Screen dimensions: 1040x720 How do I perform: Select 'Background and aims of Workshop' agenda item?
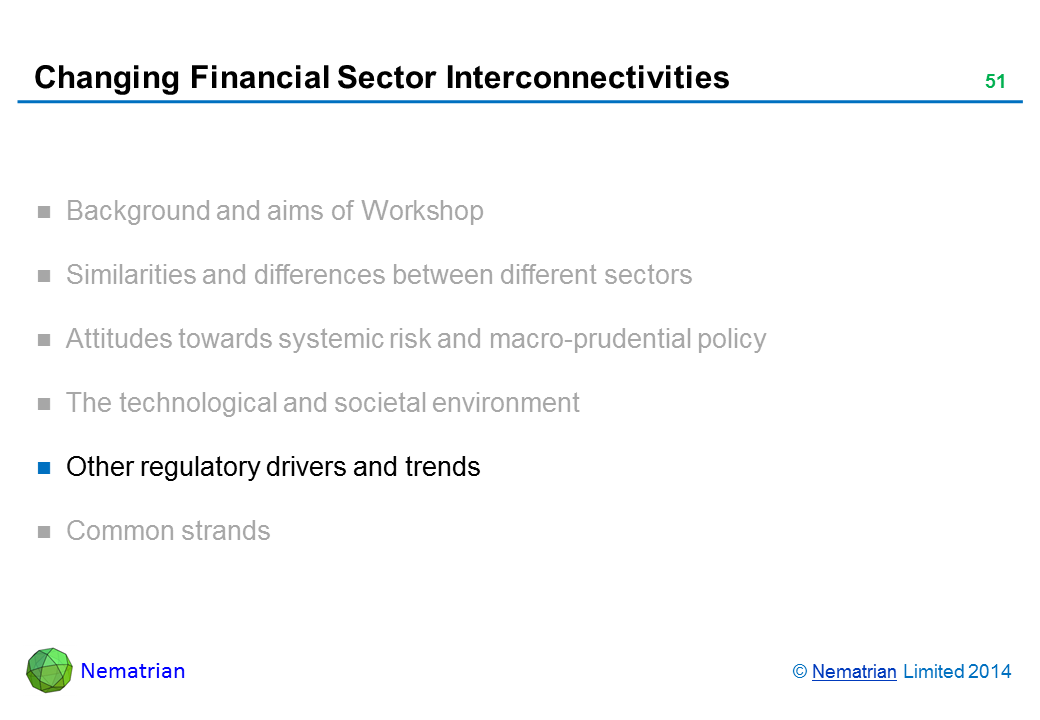274,211
